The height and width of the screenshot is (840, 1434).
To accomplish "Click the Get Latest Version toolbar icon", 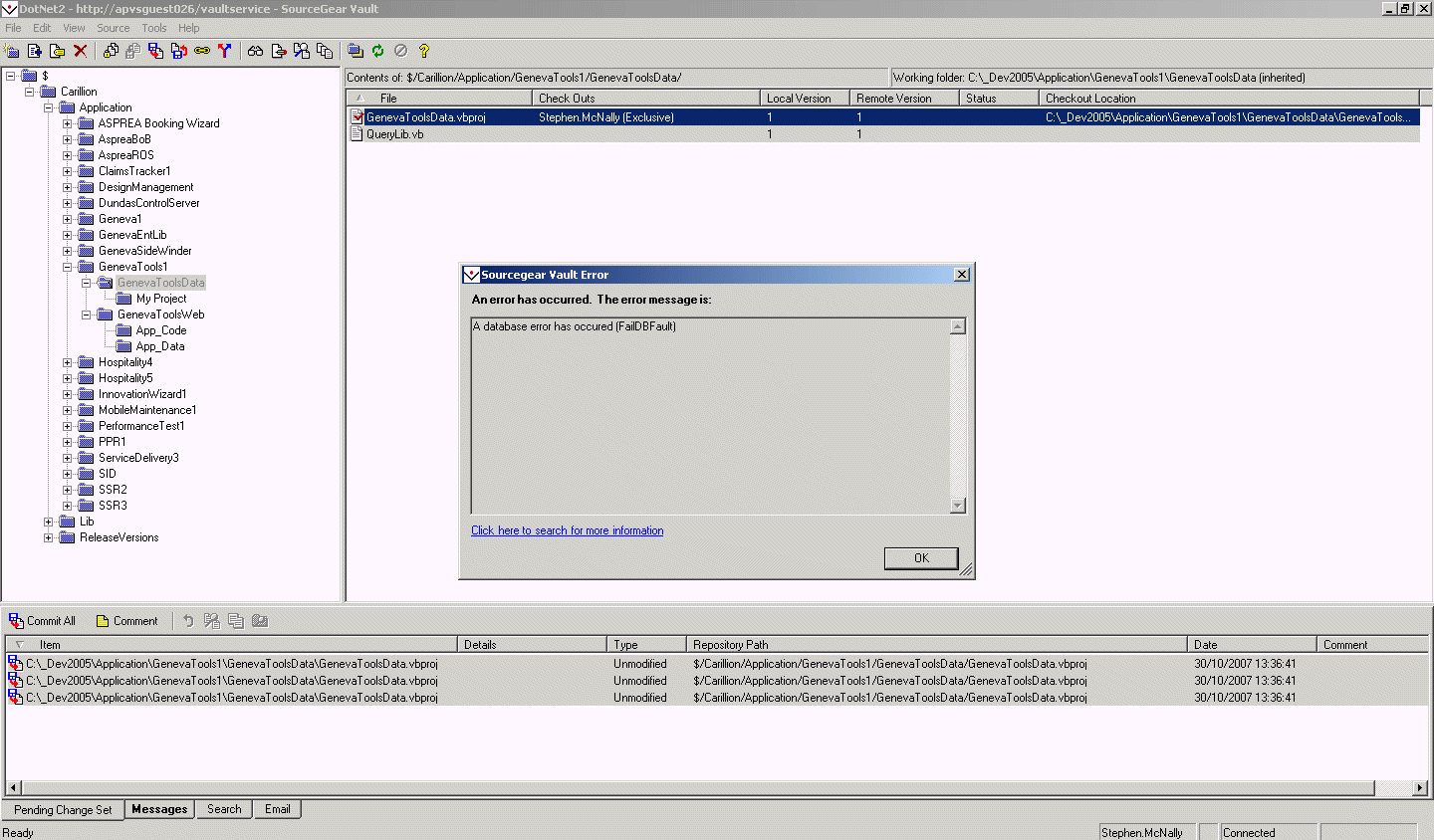I will [156, 51].
